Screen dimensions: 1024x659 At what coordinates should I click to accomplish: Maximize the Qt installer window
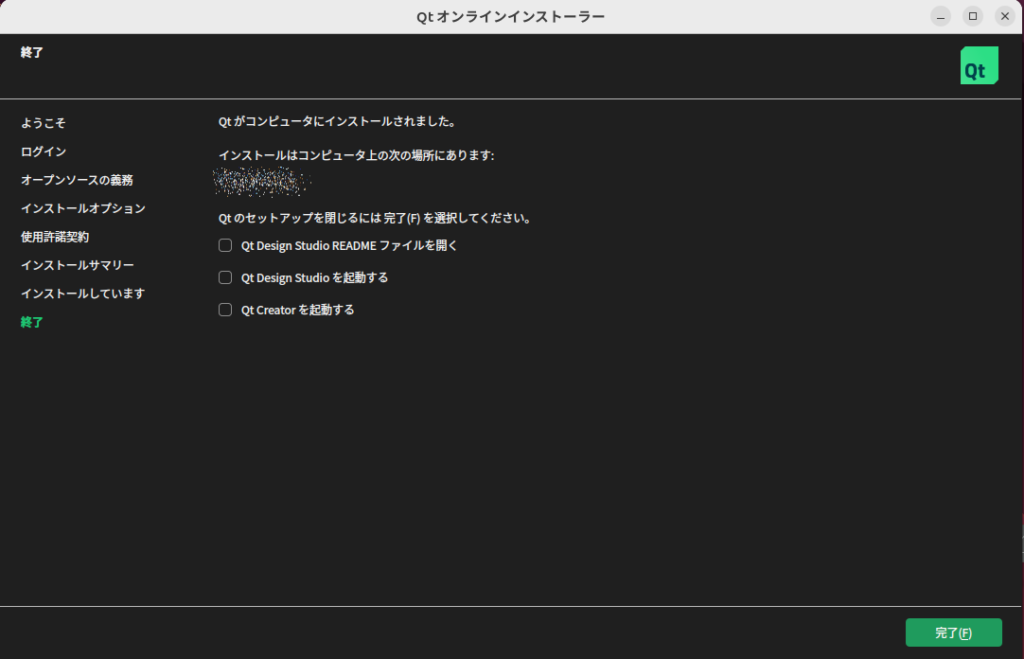click(x=972, y=16)
